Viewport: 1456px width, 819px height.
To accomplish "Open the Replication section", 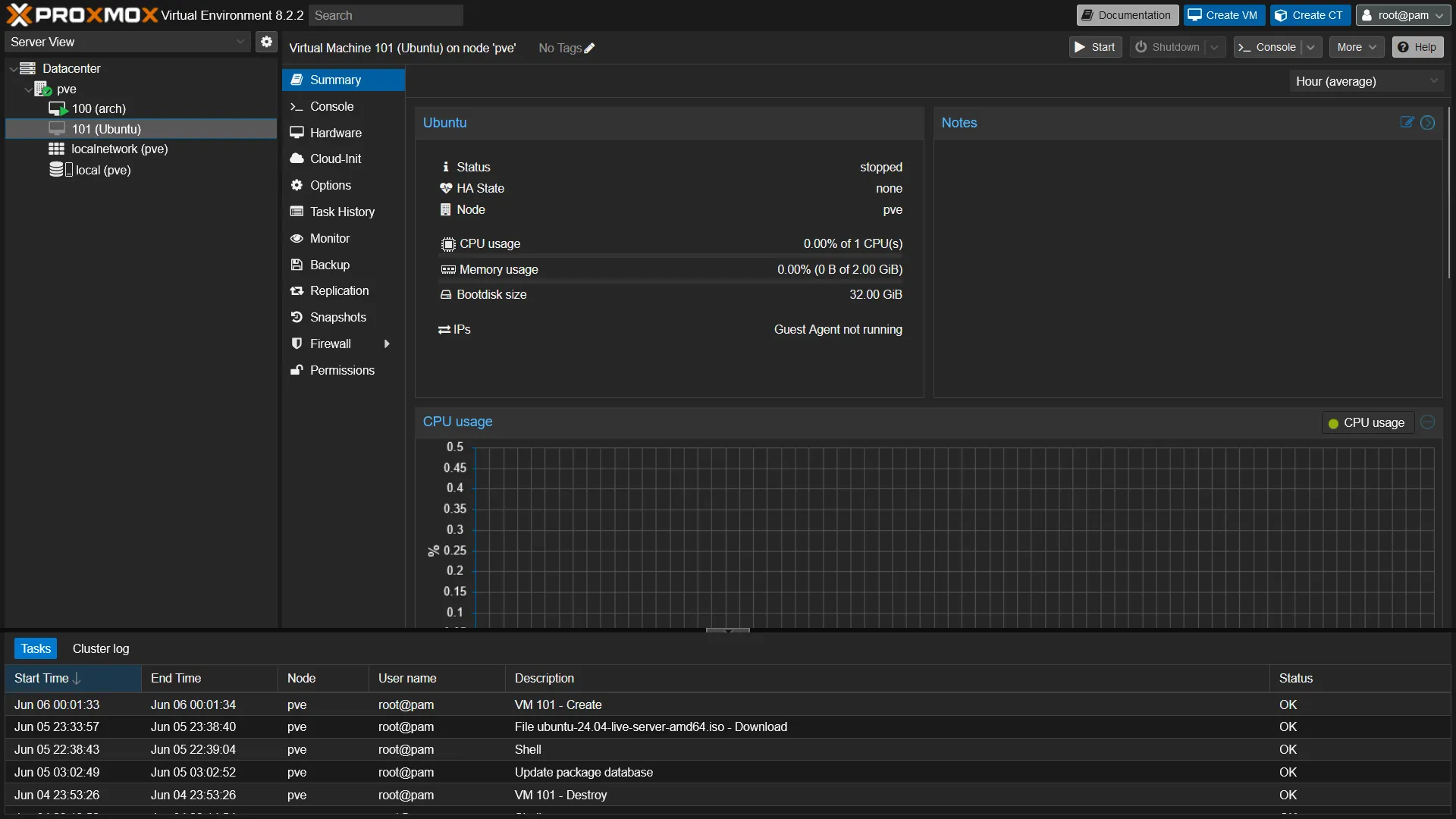I will pyautogui.click(x=344, y=290).
